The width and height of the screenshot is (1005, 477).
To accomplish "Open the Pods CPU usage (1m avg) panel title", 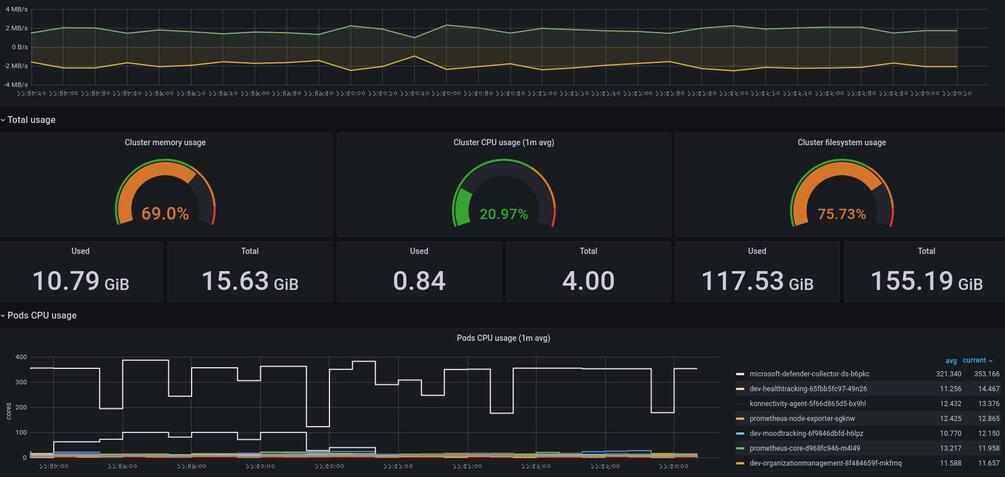I will tap(503, 338).
